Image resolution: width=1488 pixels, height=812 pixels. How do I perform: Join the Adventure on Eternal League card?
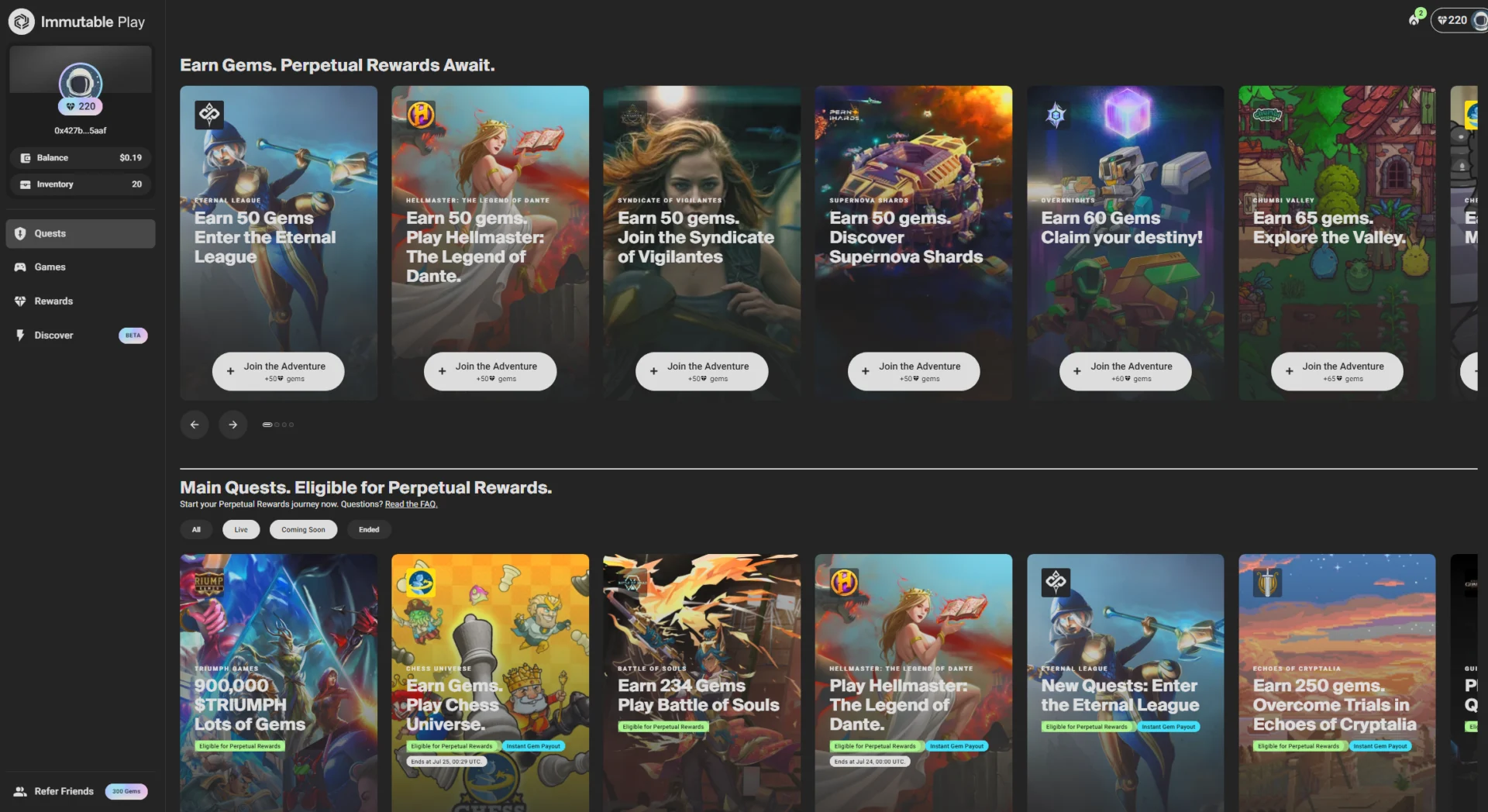point(278,371)
